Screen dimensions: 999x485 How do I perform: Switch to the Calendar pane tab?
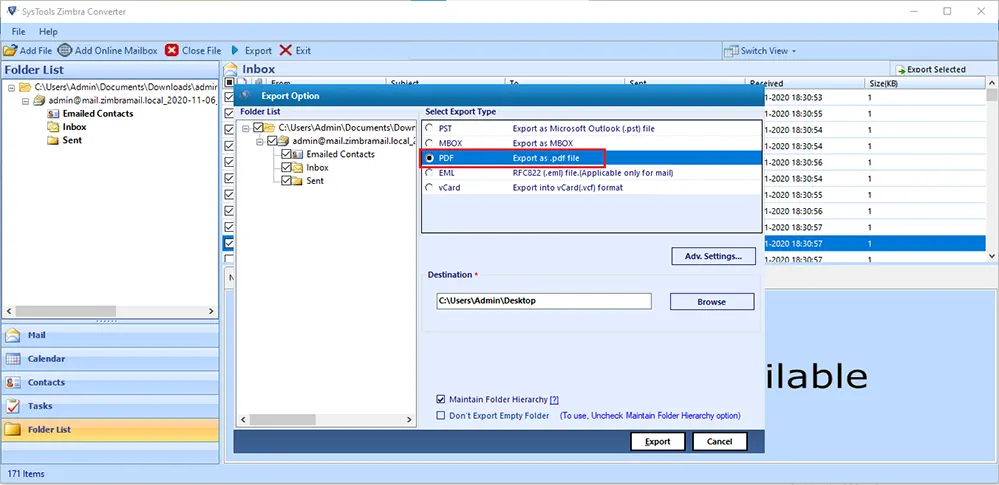110,359
